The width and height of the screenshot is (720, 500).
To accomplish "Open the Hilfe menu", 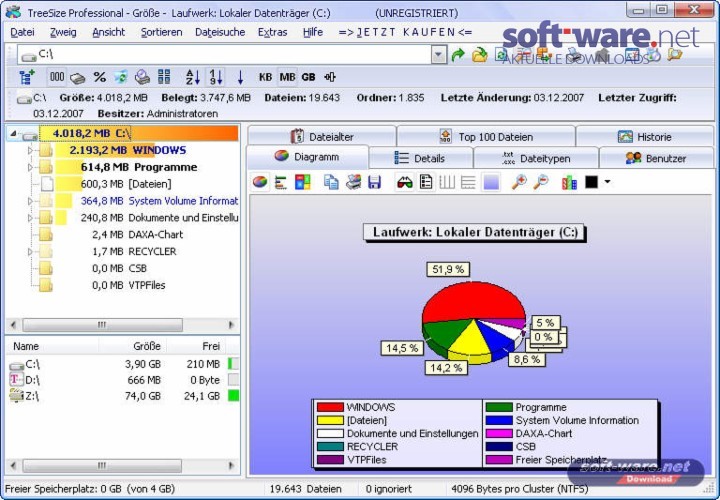I will (313, 32).
